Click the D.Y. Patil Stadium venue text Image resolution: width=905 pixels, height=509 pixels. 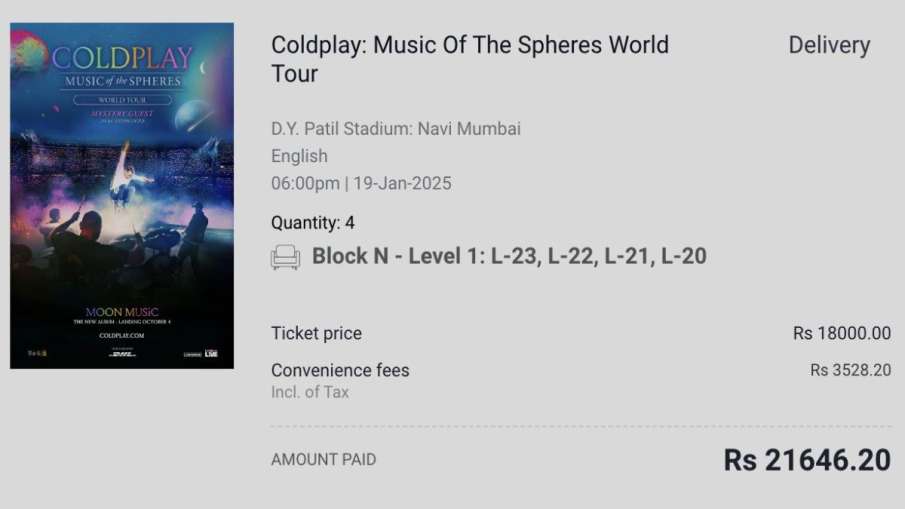(x=396, y=128)
